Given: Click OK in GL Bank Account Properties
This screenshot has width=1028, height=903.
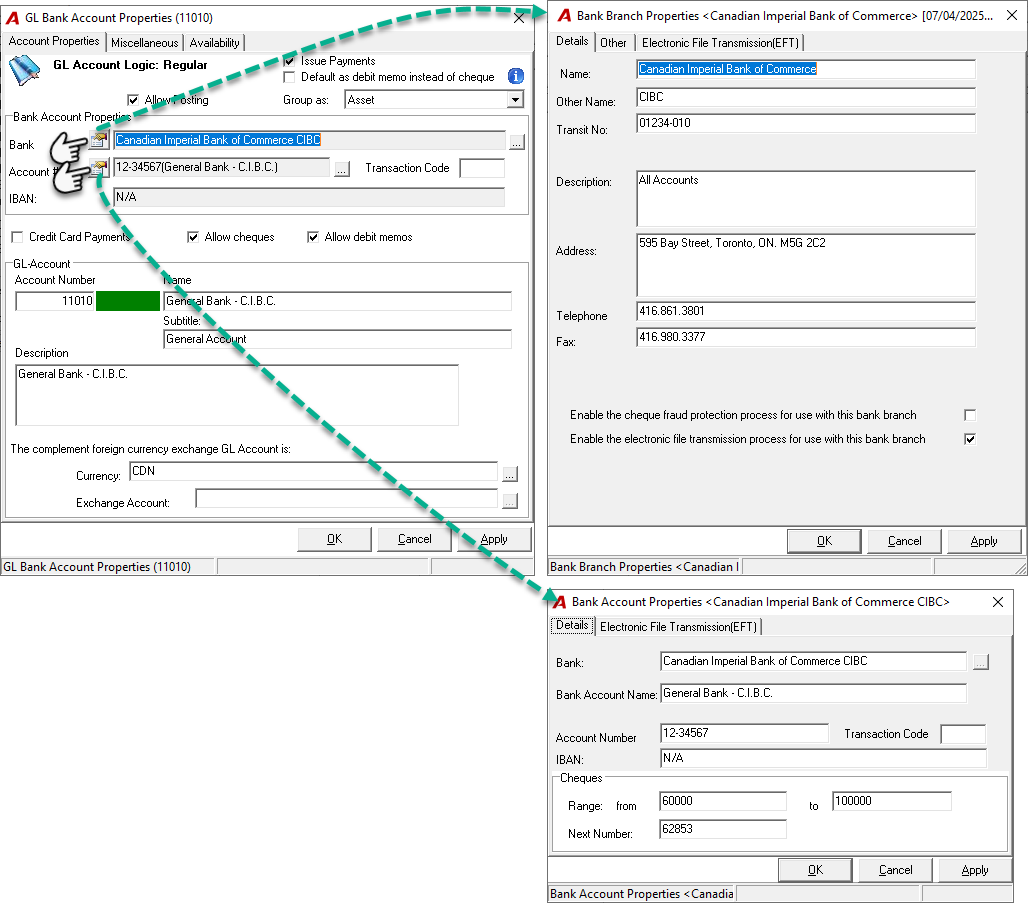Looking at the screenshot, I should pos(334,539).
